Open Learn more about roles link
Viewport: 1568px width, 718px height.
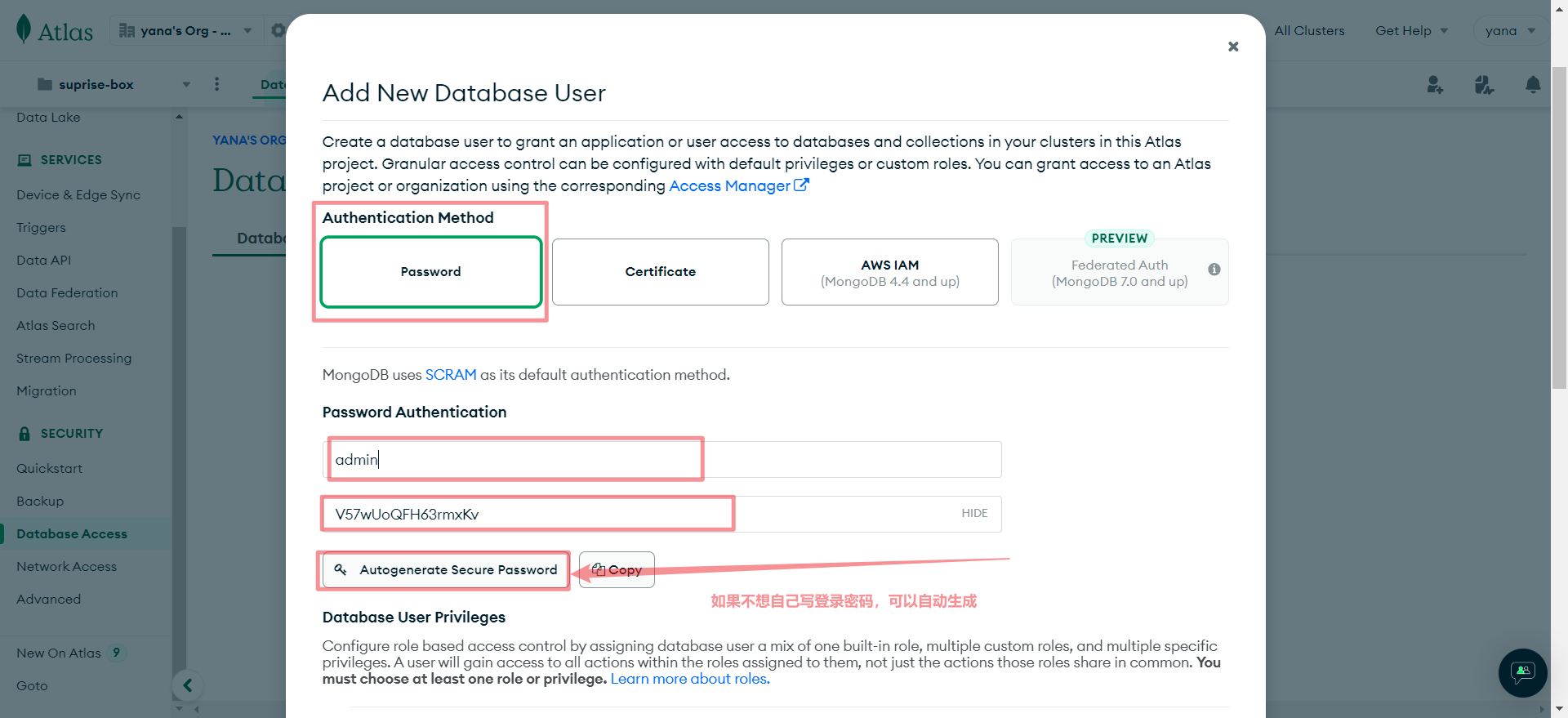click(x=690, y=679)
